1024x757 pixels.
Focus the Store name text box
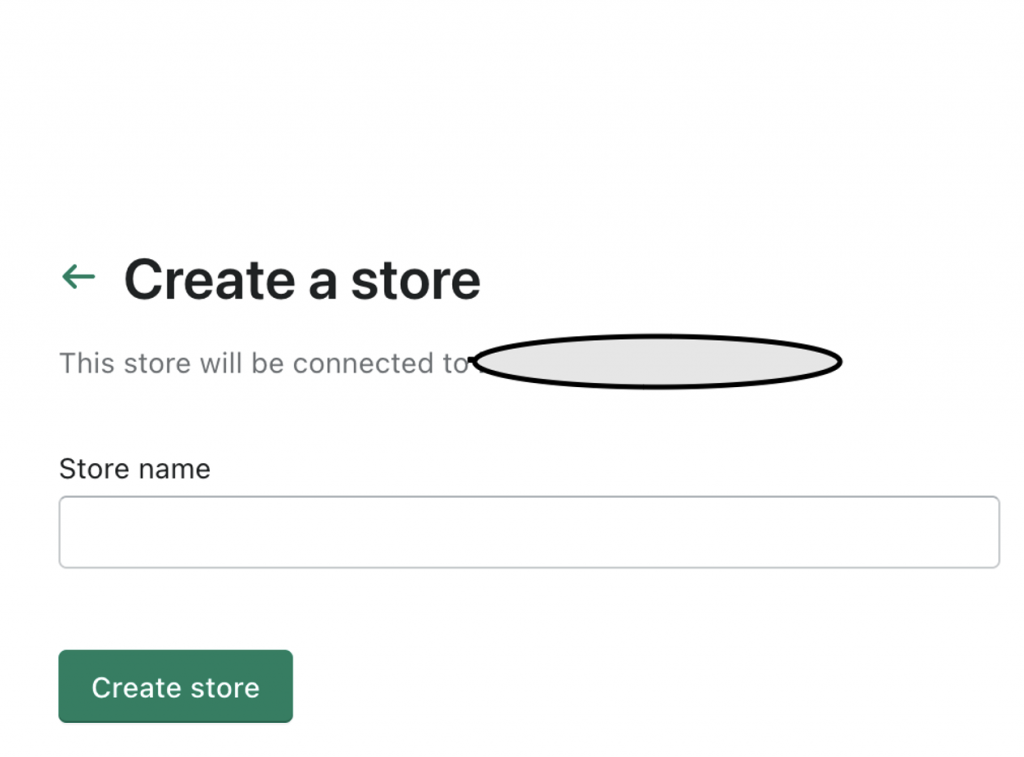click(529, 532)
